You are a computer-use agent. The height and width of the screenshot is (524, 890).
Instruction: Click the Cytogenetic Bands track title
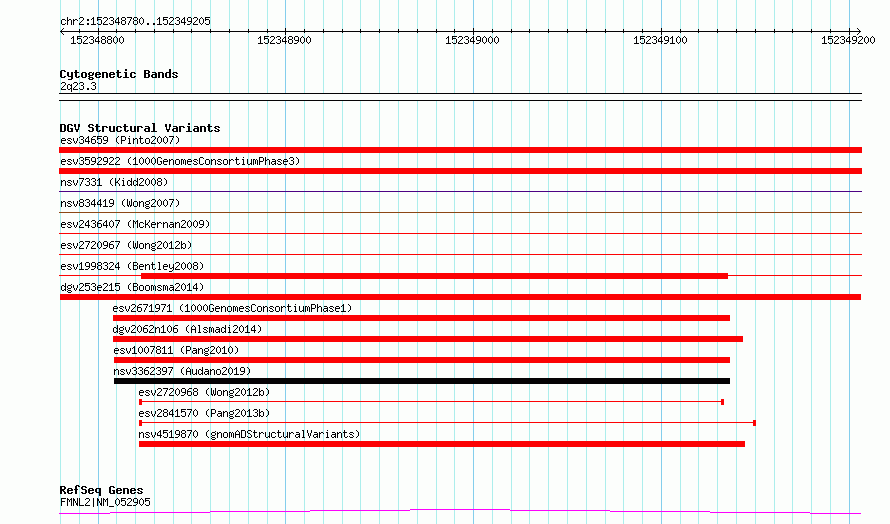click(119, 74)
